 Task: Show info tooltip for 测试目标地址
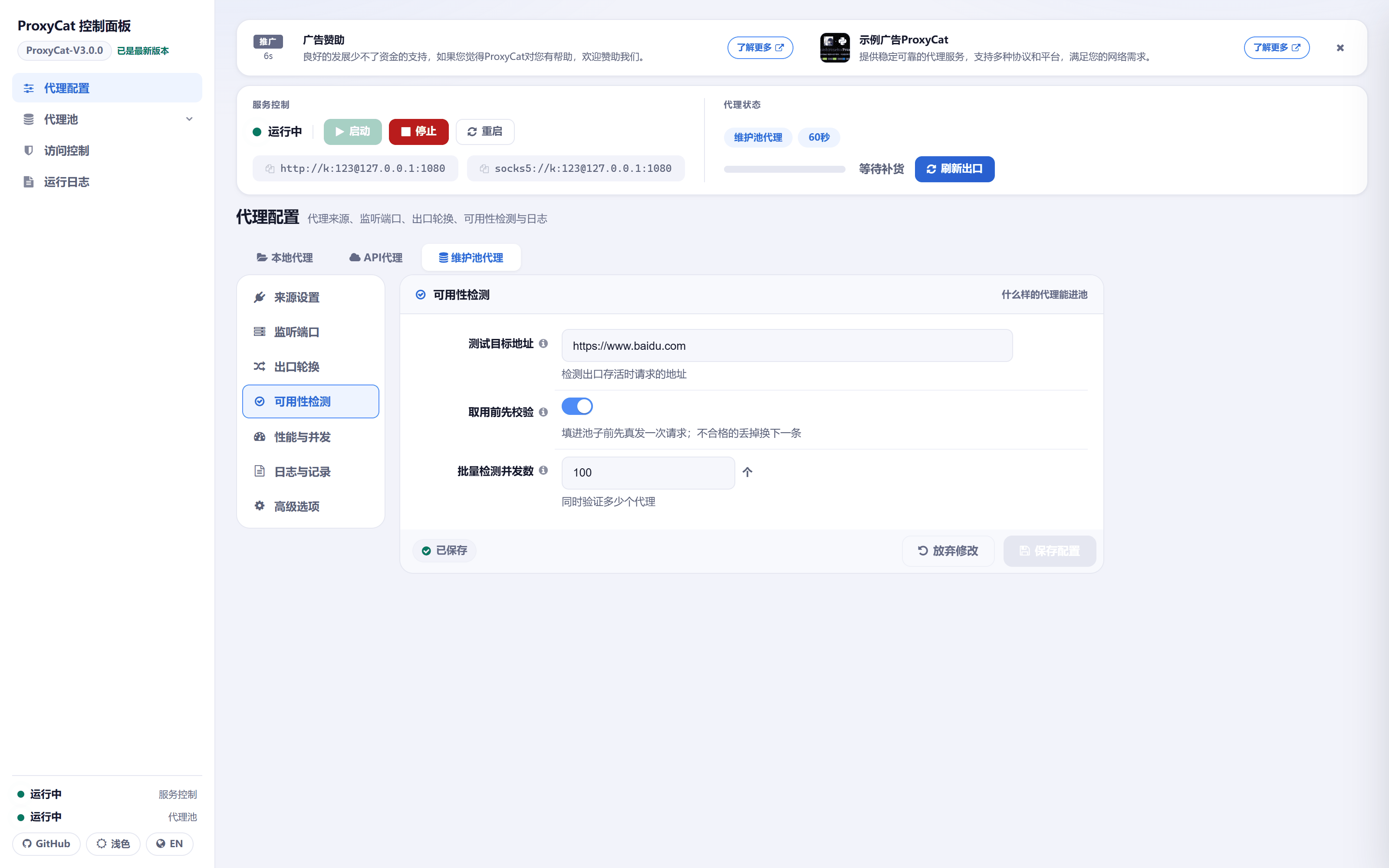(x=543, y=343)
